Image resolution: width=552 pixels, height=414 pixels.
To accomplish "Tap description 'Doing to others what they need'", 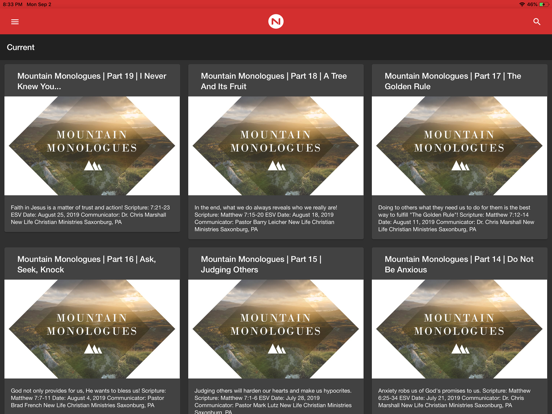I will 456,218.
